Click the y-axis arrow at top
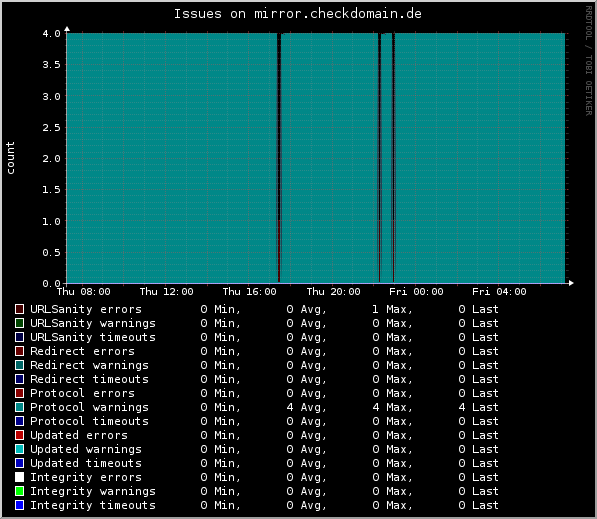The height and width of the screenshot is (519, 597). point(67,29)
